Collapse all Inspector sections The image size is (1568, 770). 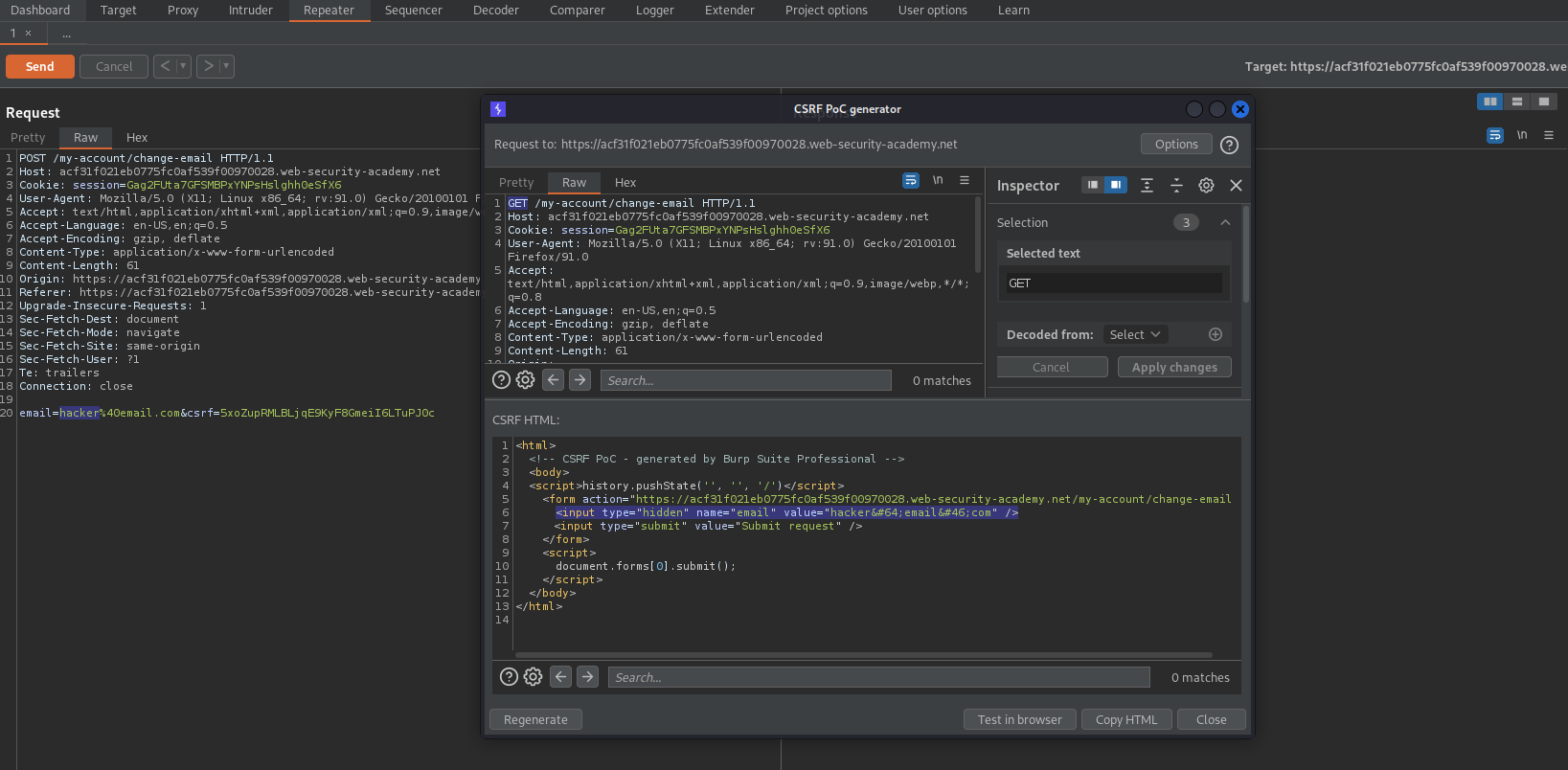pos(1176,185)
